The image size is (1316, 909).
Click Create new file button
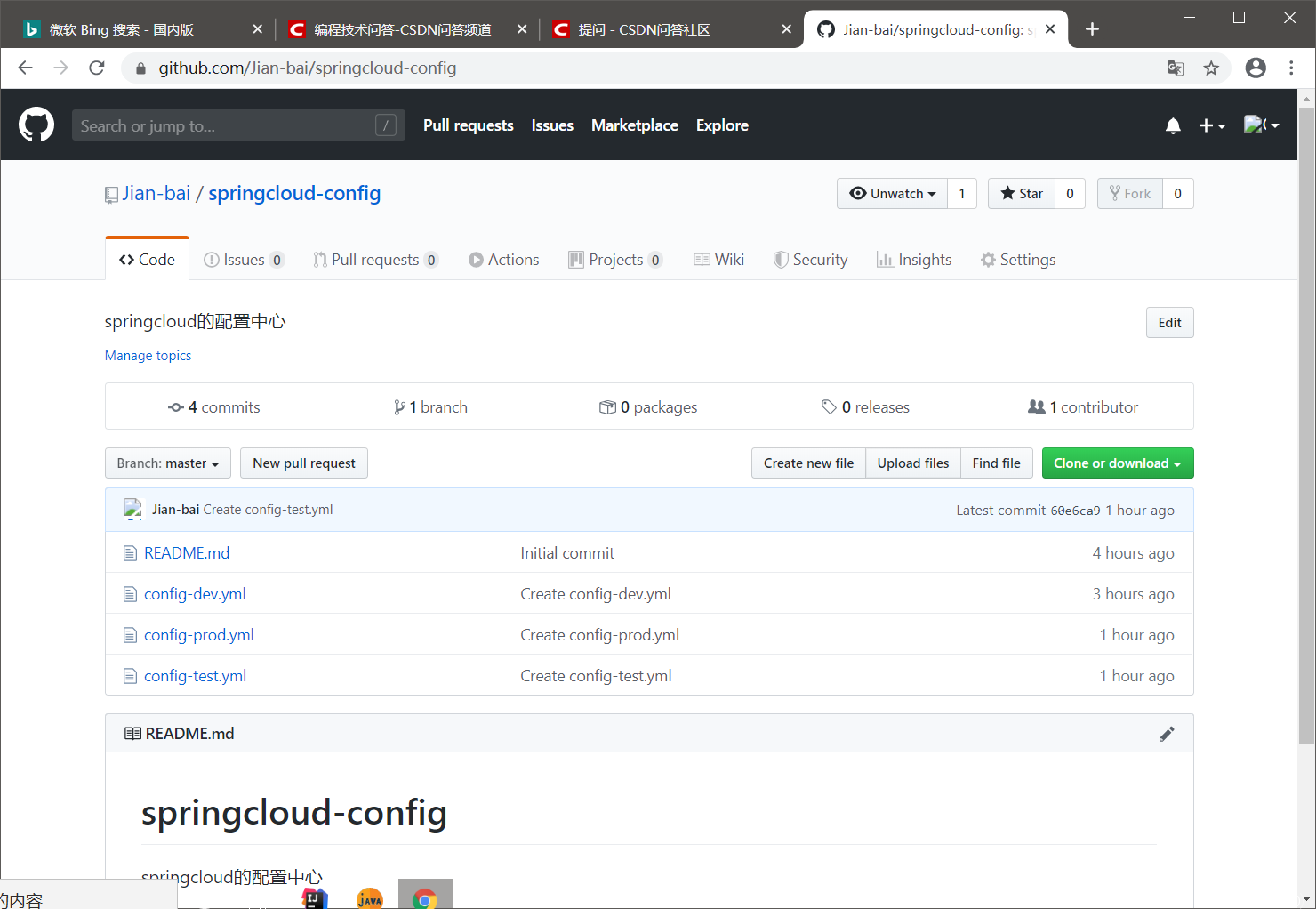tap(808, 463)
